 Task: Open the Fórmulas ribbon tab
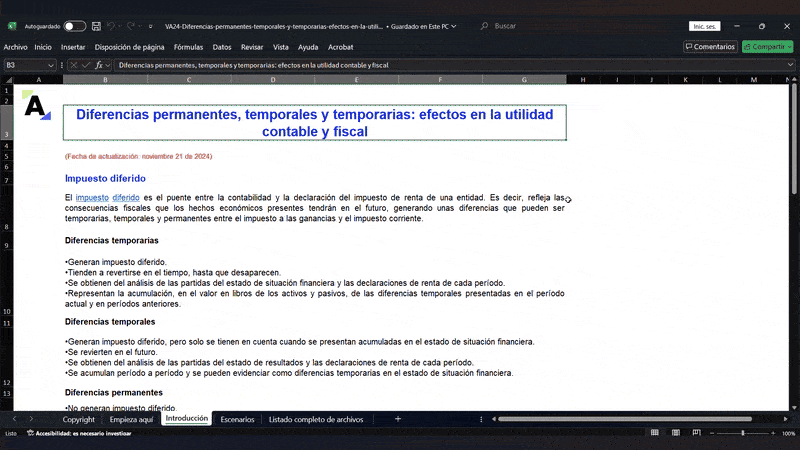pyautogui.click(x=188, y=46)
